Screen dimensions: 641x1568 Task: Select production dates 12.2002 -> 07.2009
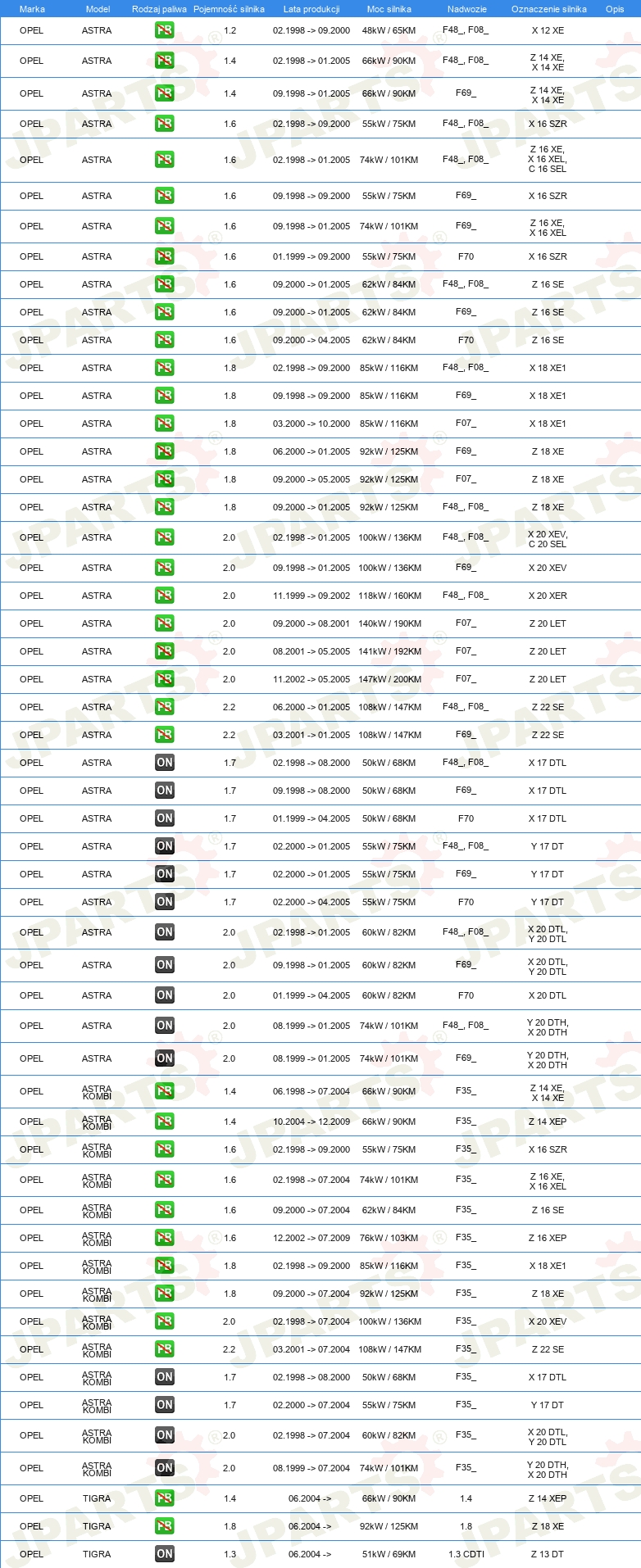point(311,1238)
